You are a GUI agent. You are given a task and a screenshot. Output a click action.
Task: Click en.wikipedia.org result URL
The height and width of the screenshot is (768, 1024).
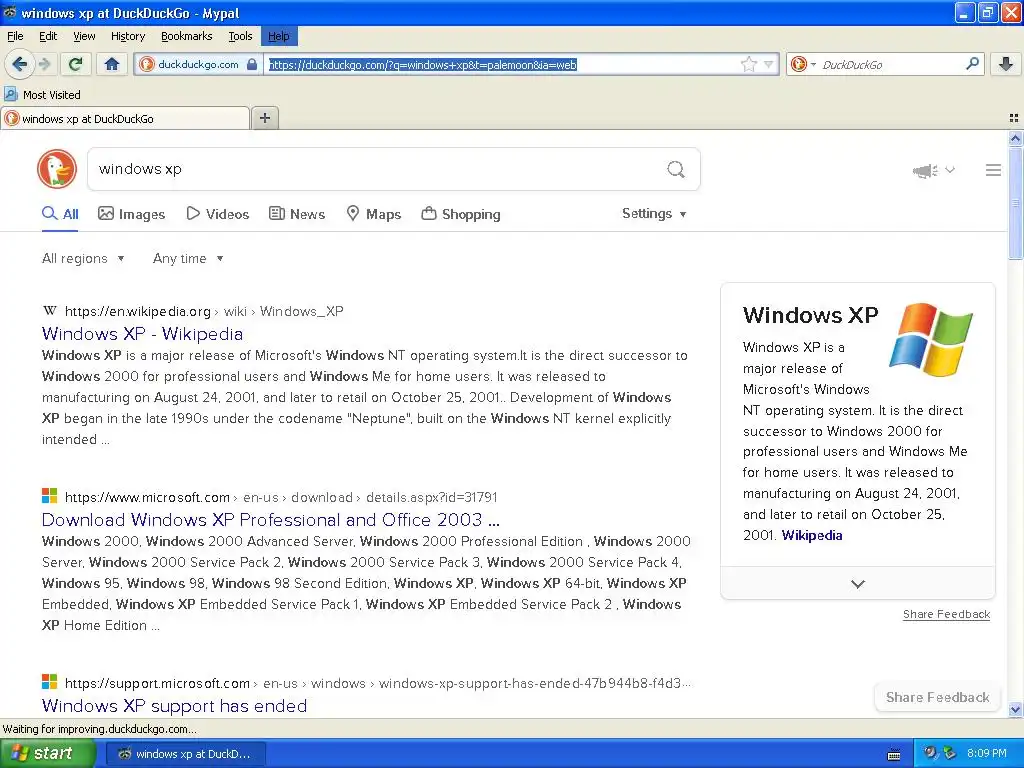pos(138,312)
